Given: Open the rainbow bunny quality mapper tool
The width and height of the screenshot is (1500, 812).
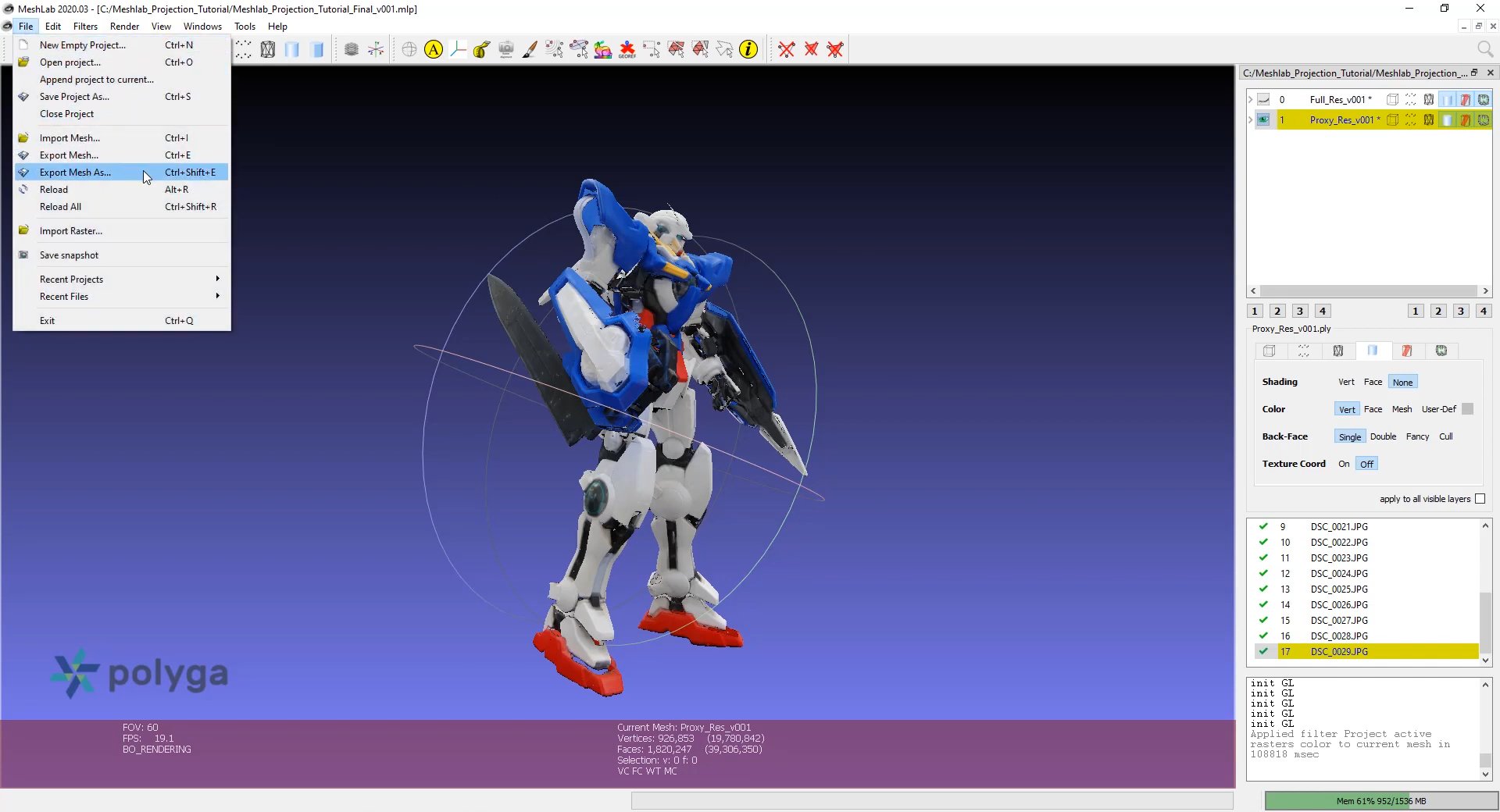Looking at the screenshot, I should pyautogui.click(x=603, y=50).
